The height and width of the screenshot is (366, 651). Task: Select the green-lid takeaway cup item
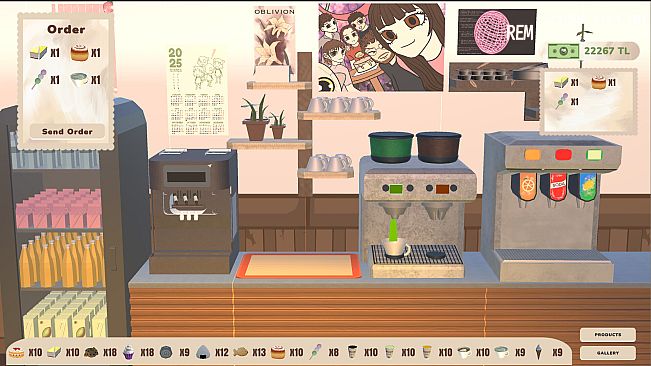pyautogui.click(x=389, y=352)
